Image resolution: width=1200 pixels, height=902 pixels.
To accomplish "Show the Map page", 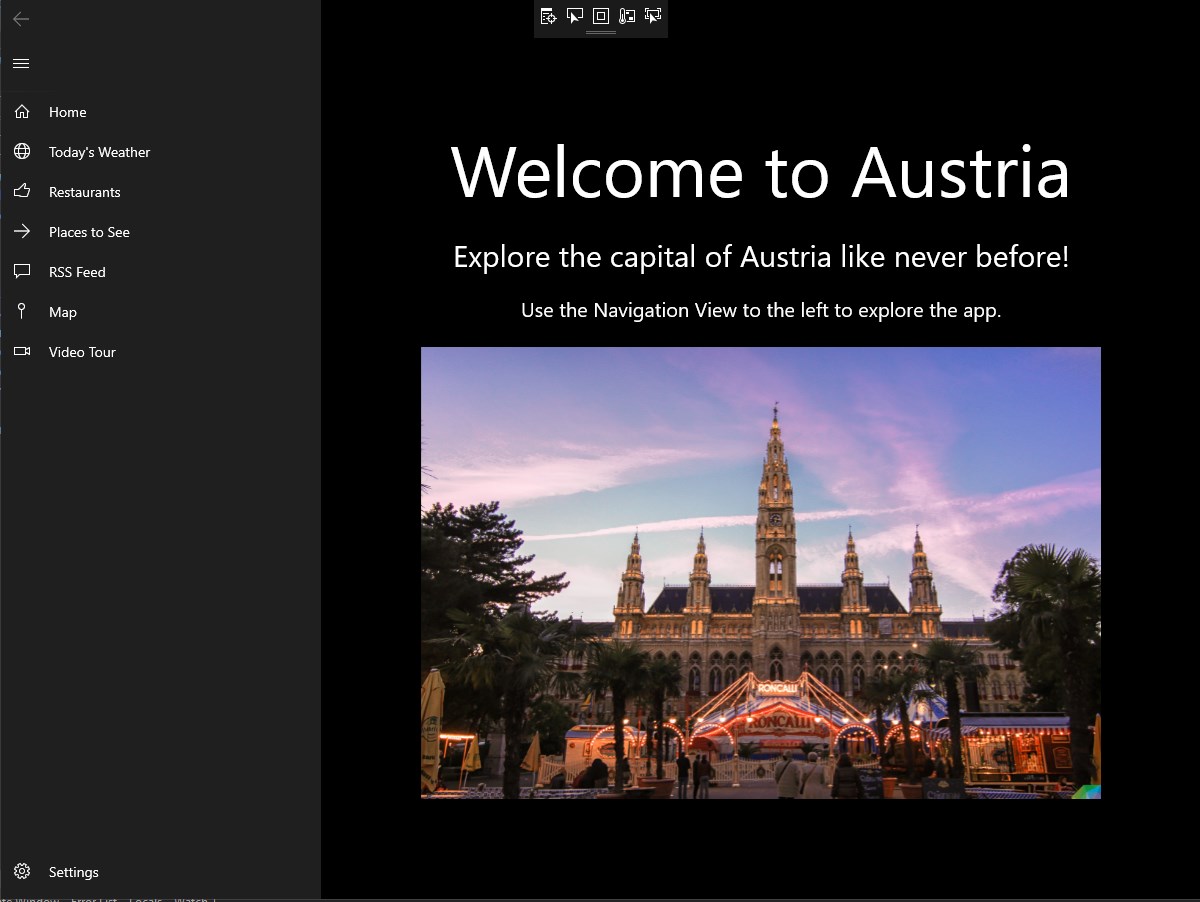I will pyautogui.click(x=160, y=312).
